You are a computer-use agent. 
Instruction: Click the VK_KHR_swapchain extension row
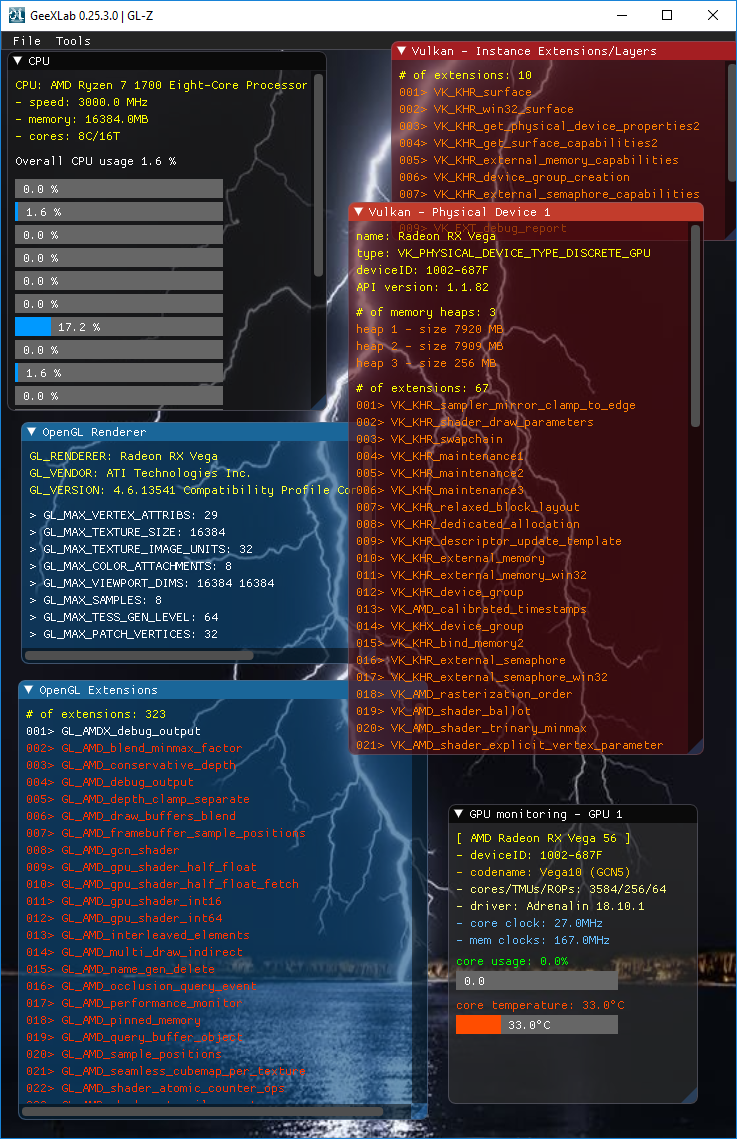(430, 439)
